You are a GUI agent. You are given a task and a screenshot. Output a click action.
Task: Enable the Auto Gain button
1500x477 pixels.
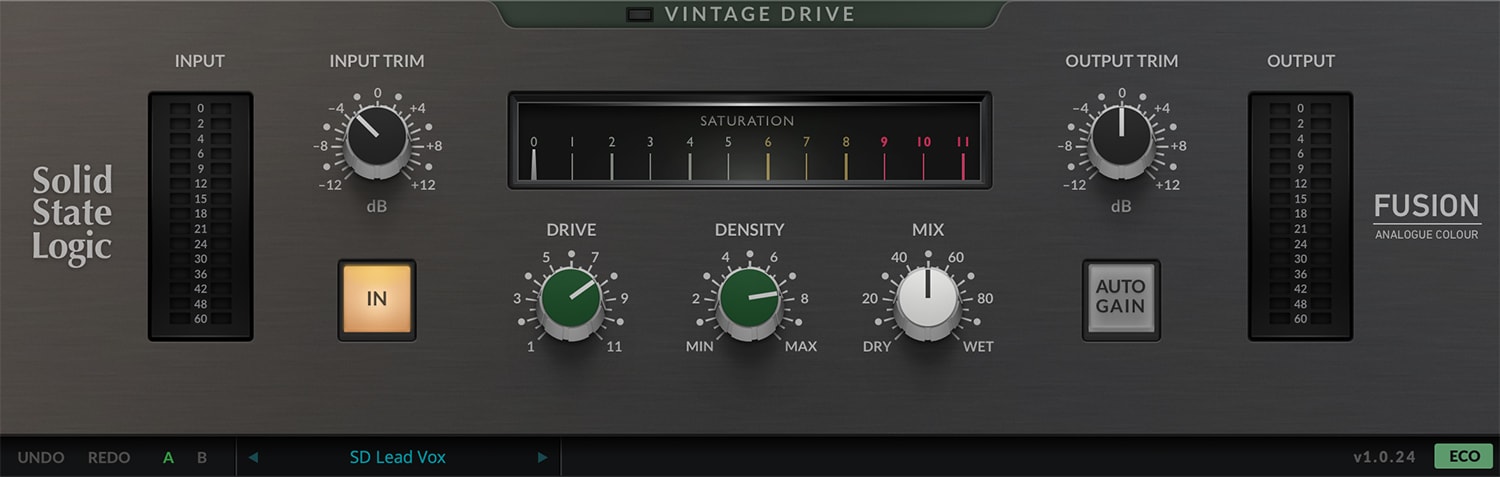(x=1120, y=300)
